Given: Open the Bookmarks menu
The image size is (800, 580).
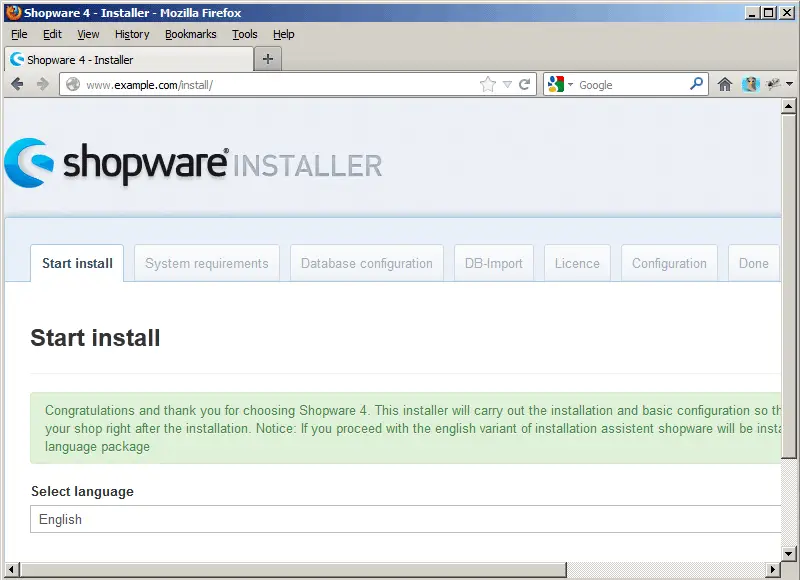Looking at the screenshot, I should pos(191,34).
